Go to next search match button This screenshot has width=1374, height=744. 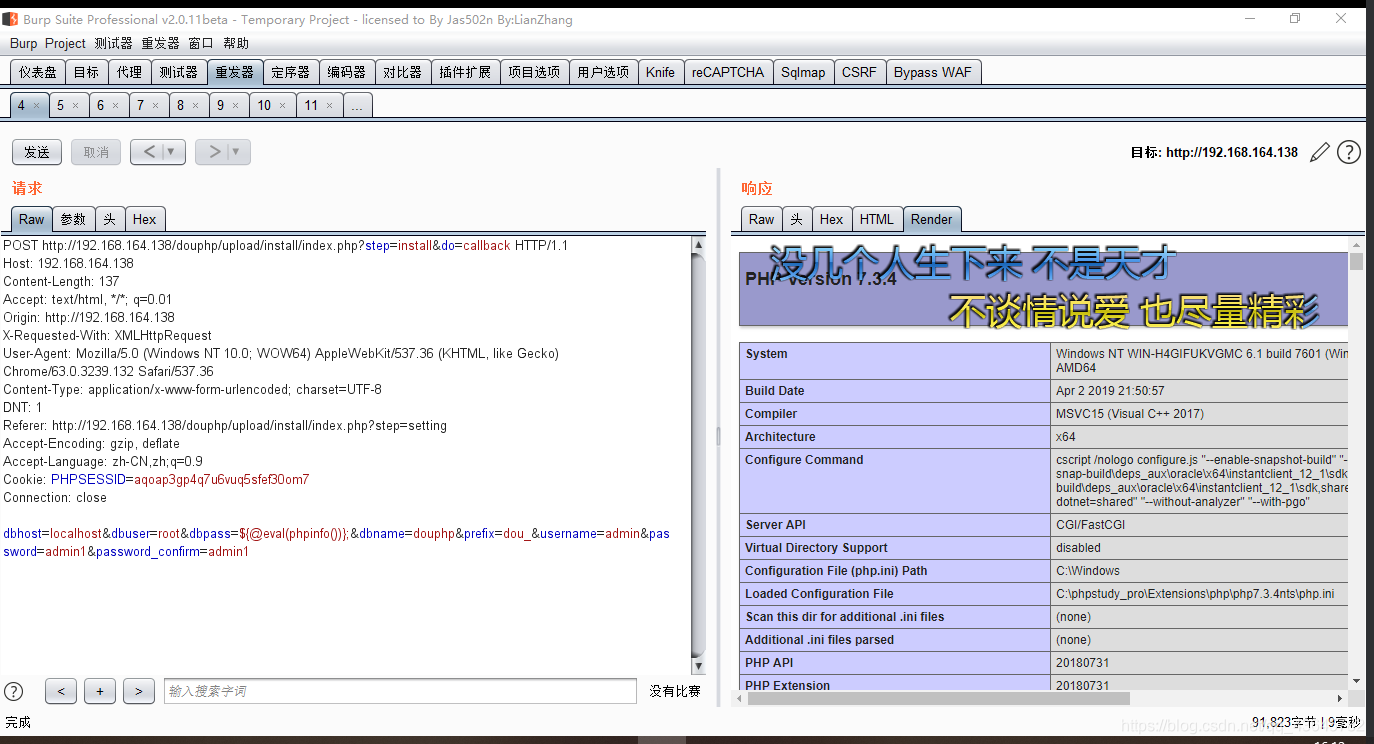point(138,691)
